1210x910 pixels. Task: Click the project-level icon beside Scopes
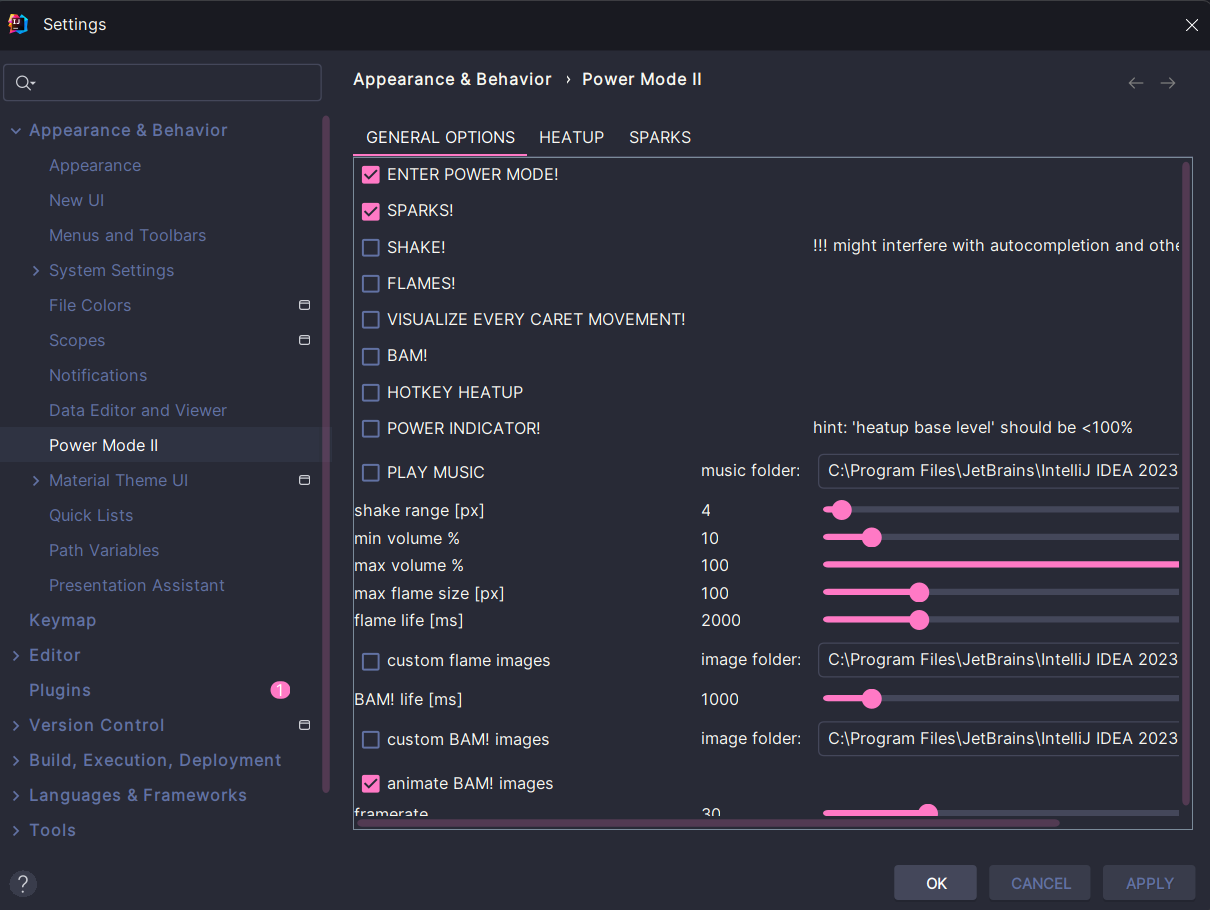click(305, 340)
